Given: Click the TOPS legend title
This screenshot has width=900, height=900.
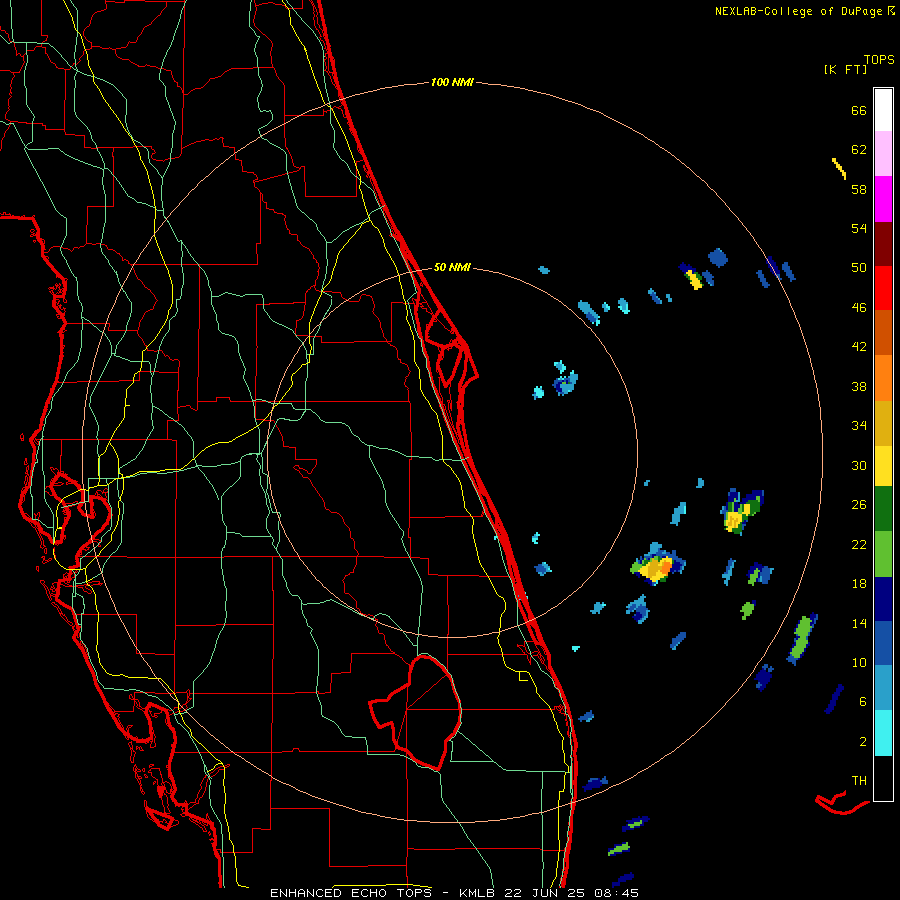Looking at the screenshot, I should click(879, 59).
